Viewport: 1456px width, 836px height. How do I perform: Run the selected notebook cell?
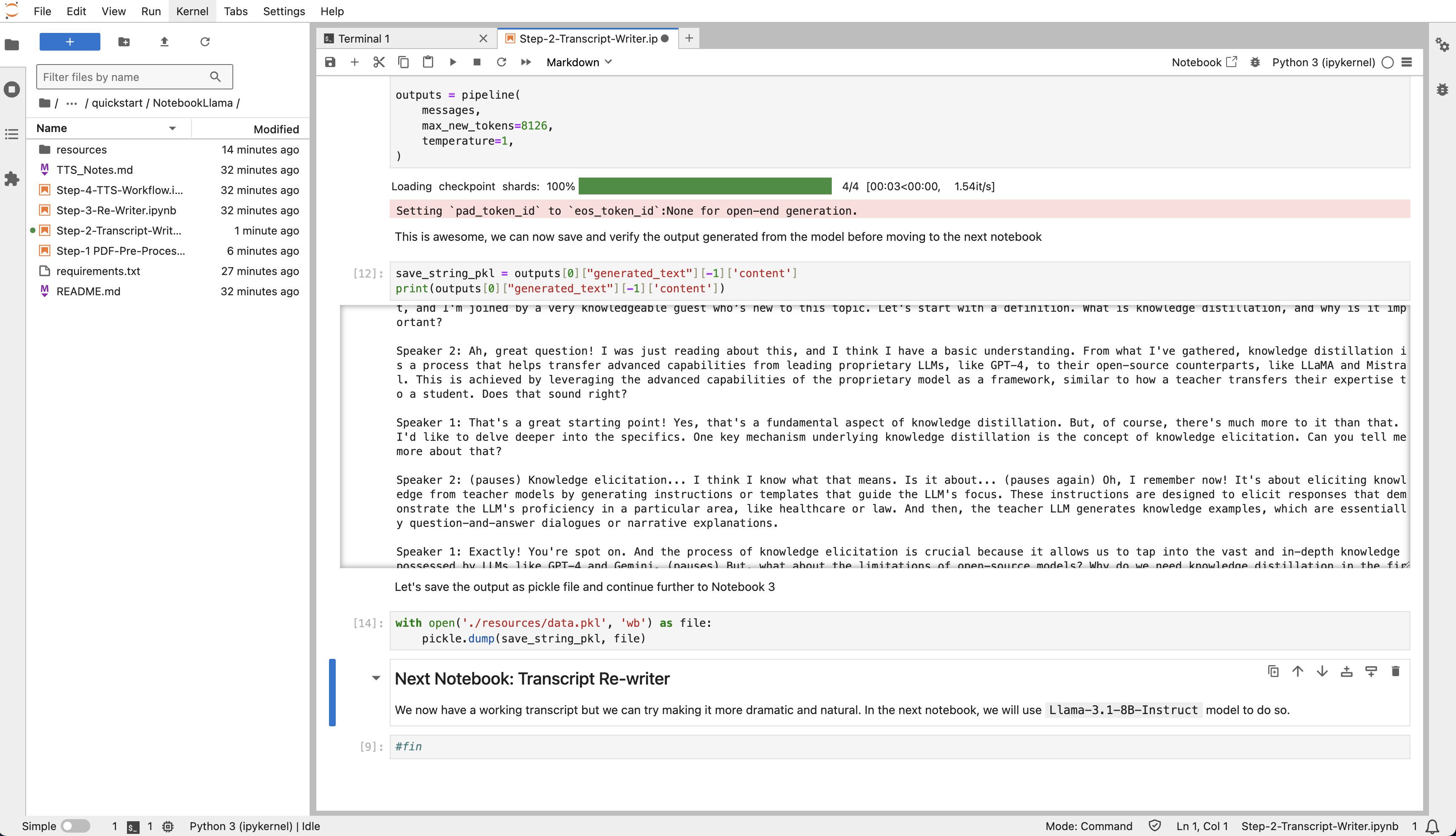pos(453,62)
